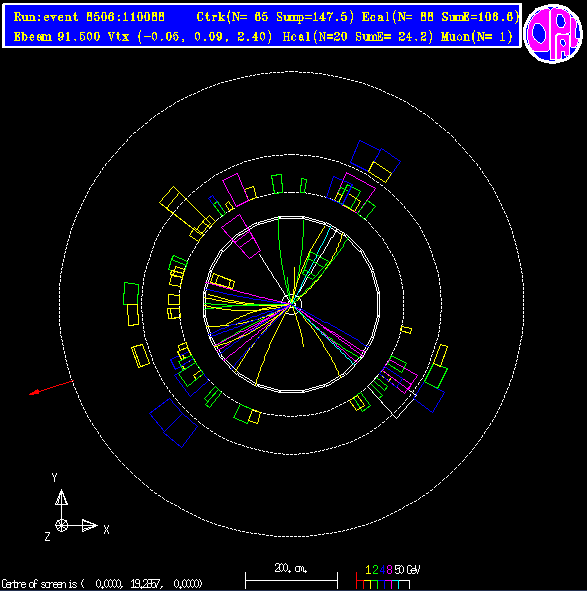The height and width of the screenshot is (591, 587).
Task: Click the yellow 1 GeV legend label
Action: tap(368, 570)
